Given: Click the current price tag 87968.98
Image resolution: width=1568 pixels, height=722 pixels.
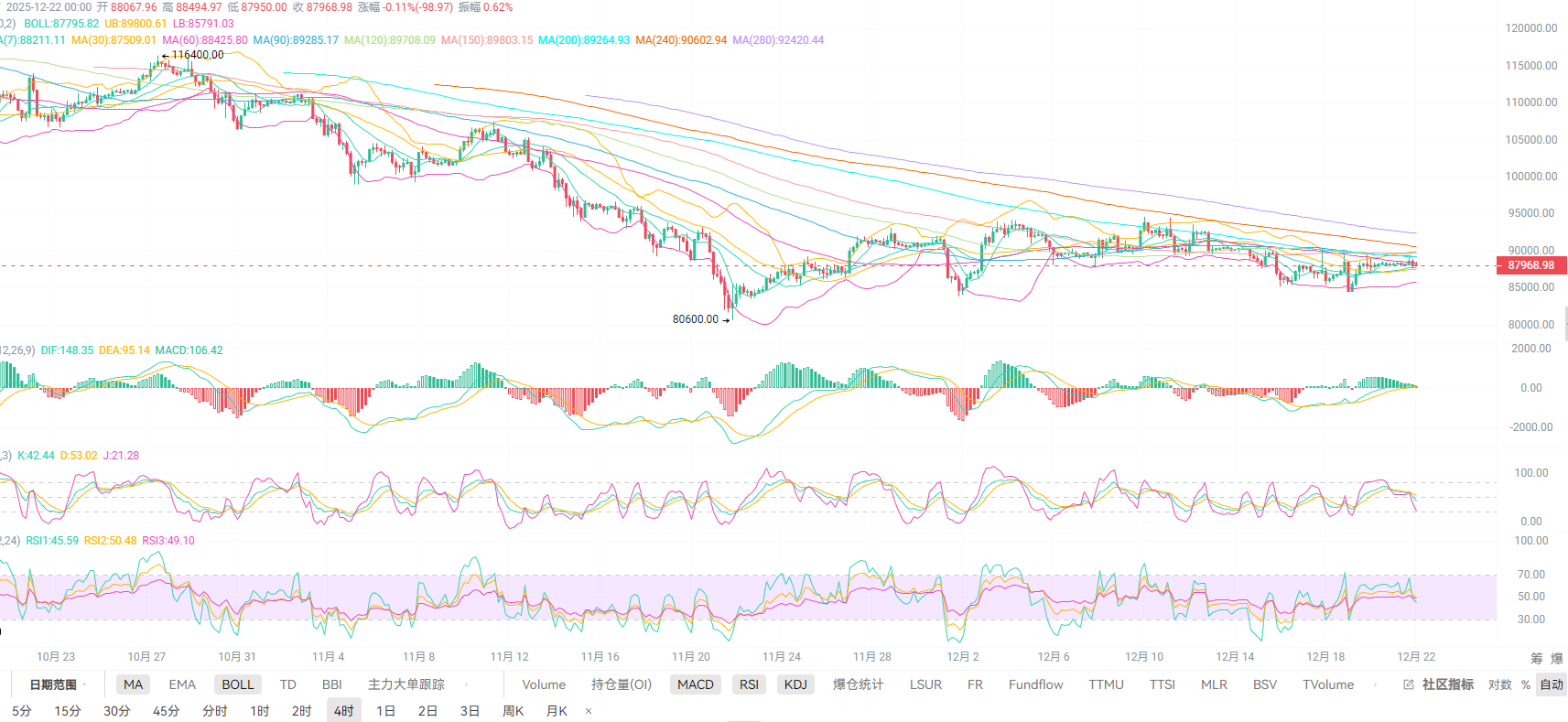Looking at the screenshot, I should (x=1530, y=265).
